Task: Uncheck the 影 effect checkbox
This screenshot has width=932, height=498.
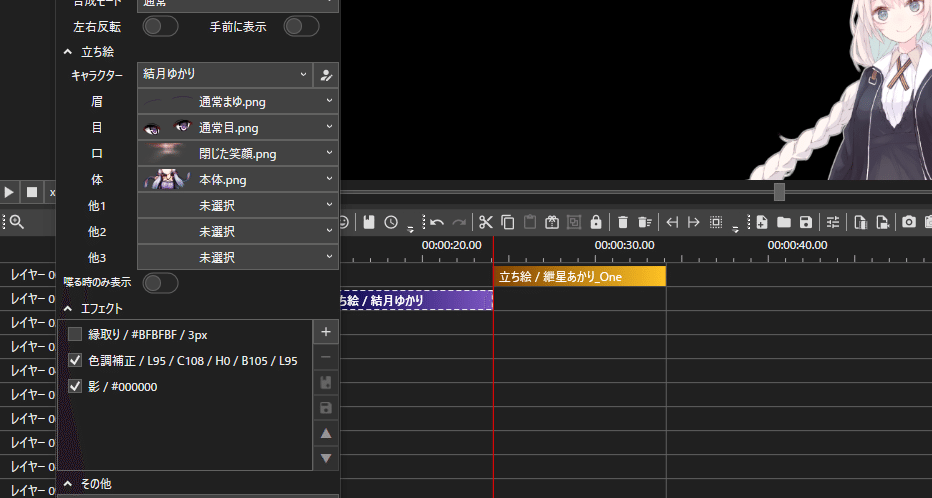Action: click(x=75, y=386)
